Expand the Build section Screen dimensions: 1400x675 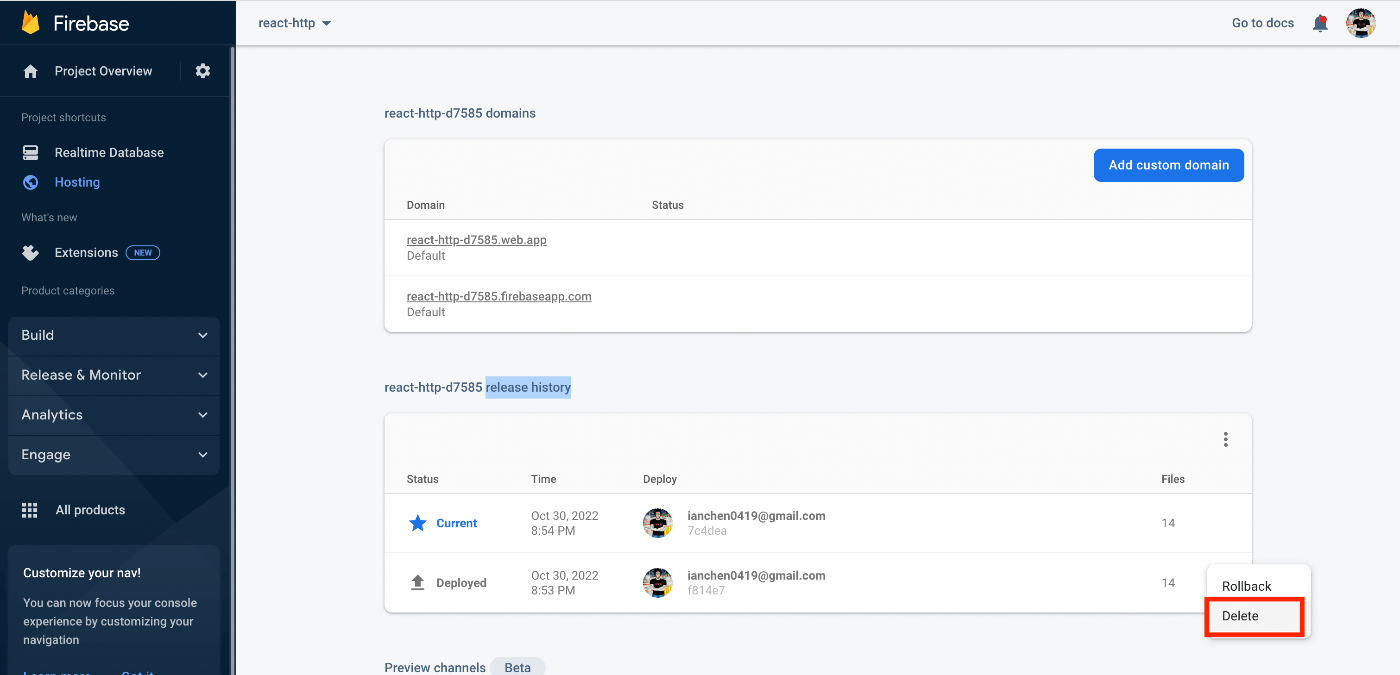114,335
